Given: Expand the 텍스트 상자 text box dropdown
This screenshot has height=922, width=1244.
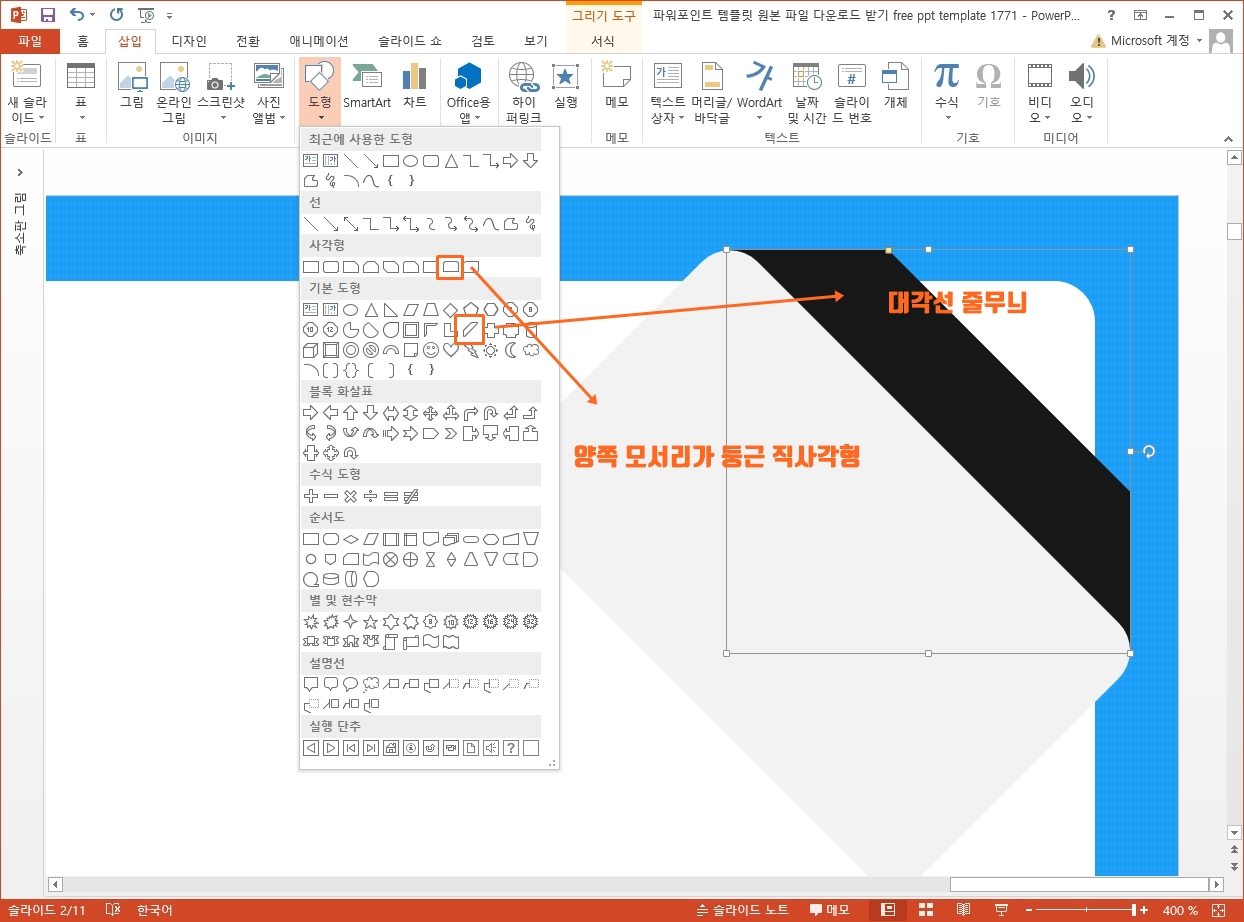Looking at the screenshot, I should click(x=667, y=110).
